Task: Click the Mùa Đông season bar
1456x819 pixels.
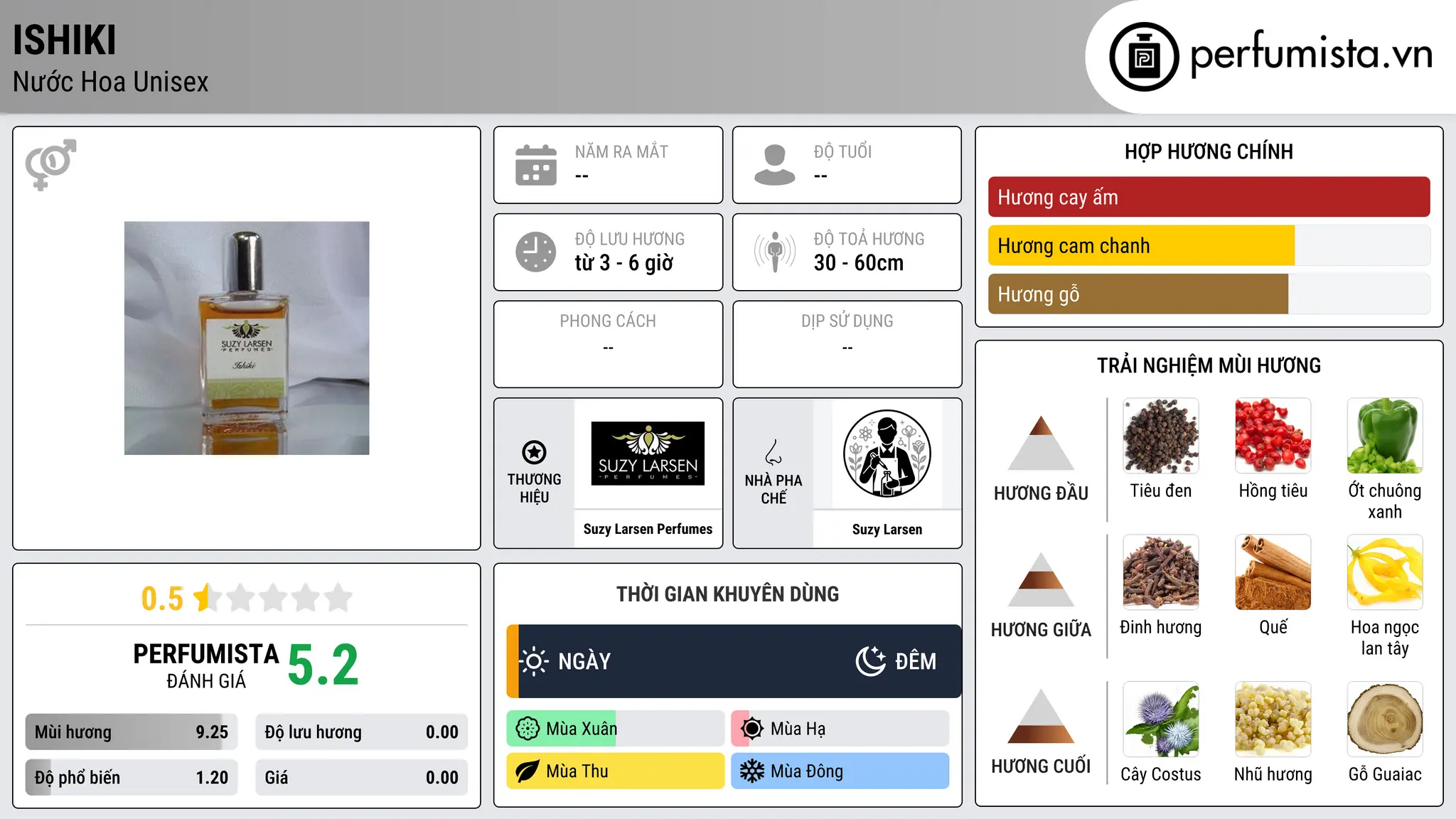Action: [x=840, y=771]
